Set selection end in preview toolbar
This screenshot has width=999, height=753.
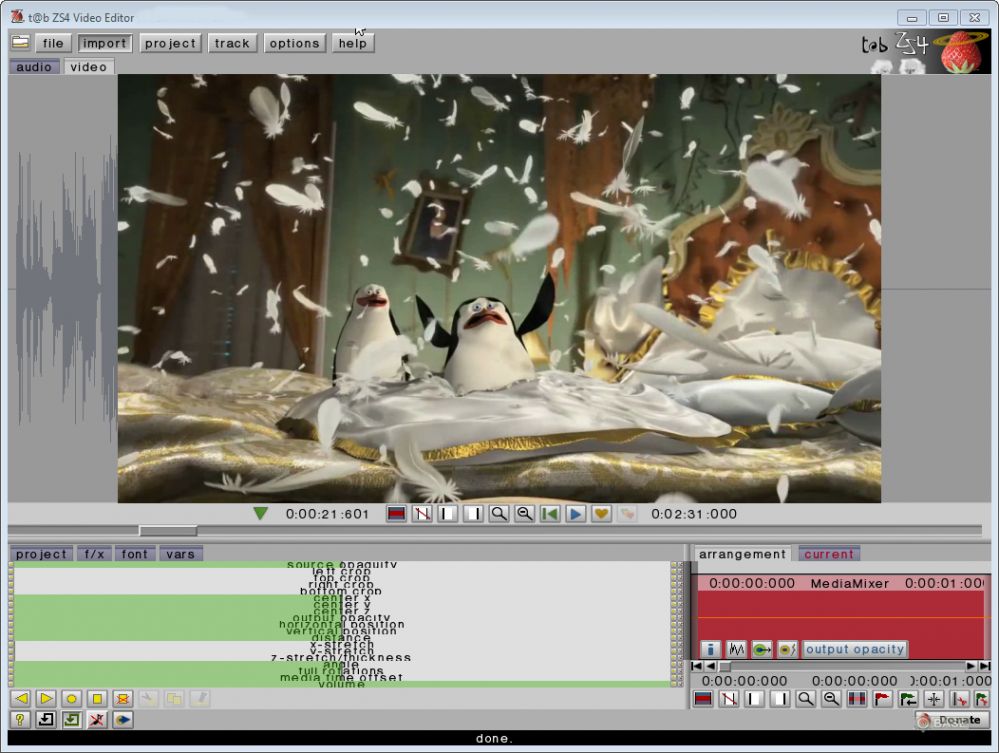(x=473, y=513)
